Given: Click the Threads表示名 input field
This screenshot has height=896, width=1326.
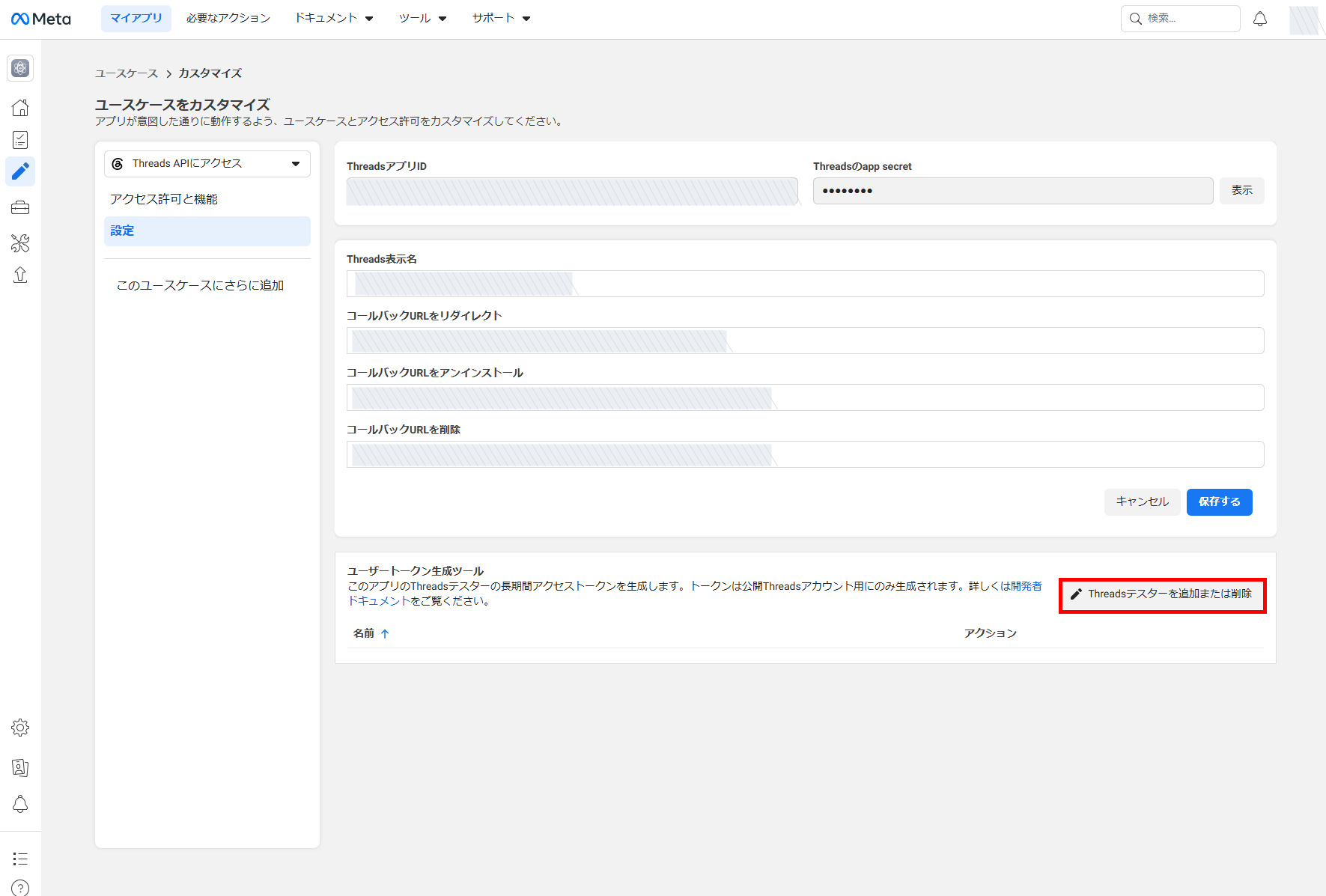Looking at the screenshot, I should [x=806, y=284].
